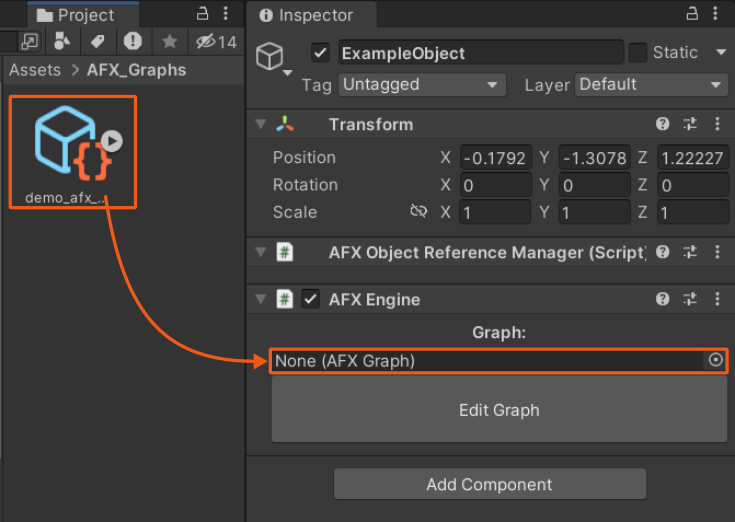The height and width of the screenshot is (522, 735).
Task: Enable the Static checkbox
Action: pos(638,53)
